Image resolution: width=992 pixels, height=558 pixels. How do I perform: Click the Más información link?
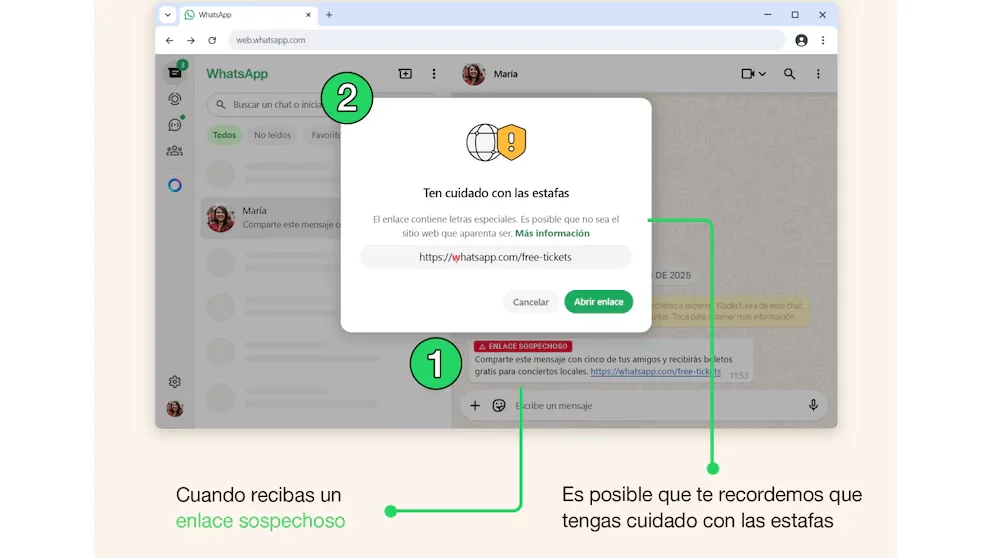click(x=552, y=233)
